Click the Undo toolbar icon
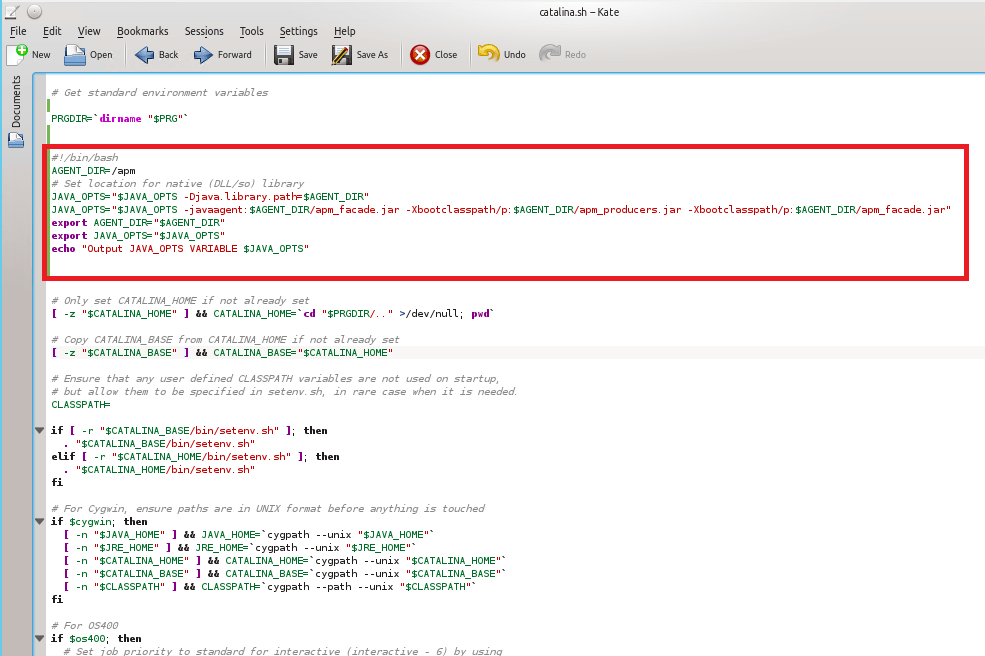The image size is (985, 656). click(490, 52)
